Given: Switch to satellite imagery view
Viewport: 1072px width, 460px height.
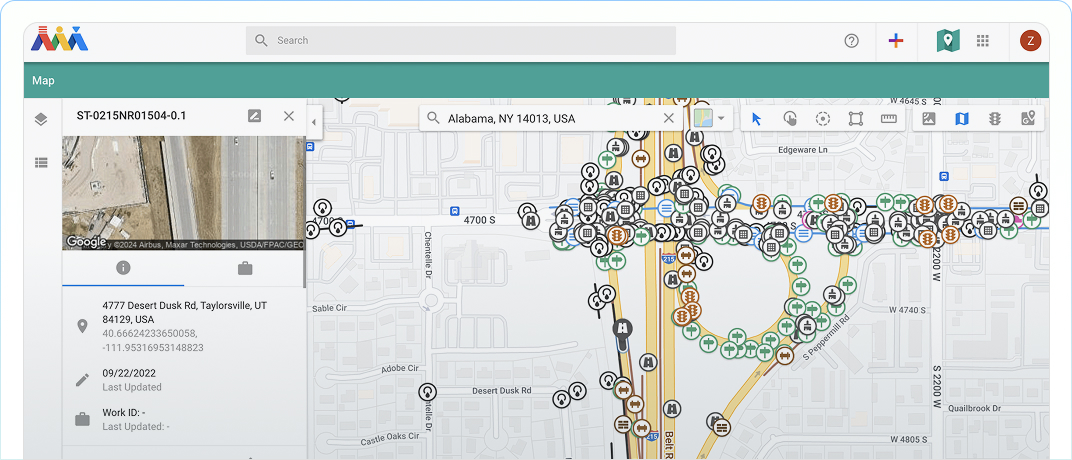Looking at the screenshot, I should click(x=928, y=118).
